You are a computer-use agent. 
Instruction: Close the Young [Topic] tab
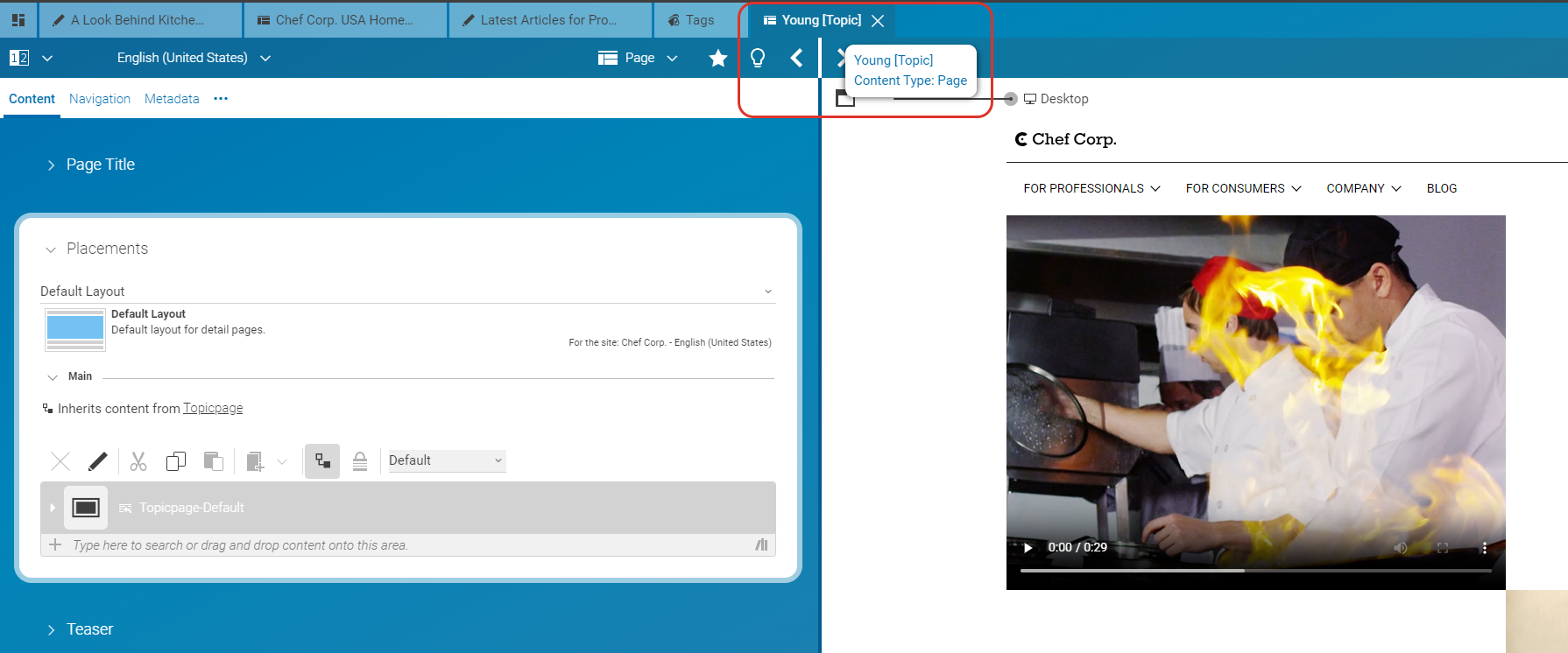(x=878, y=20)
